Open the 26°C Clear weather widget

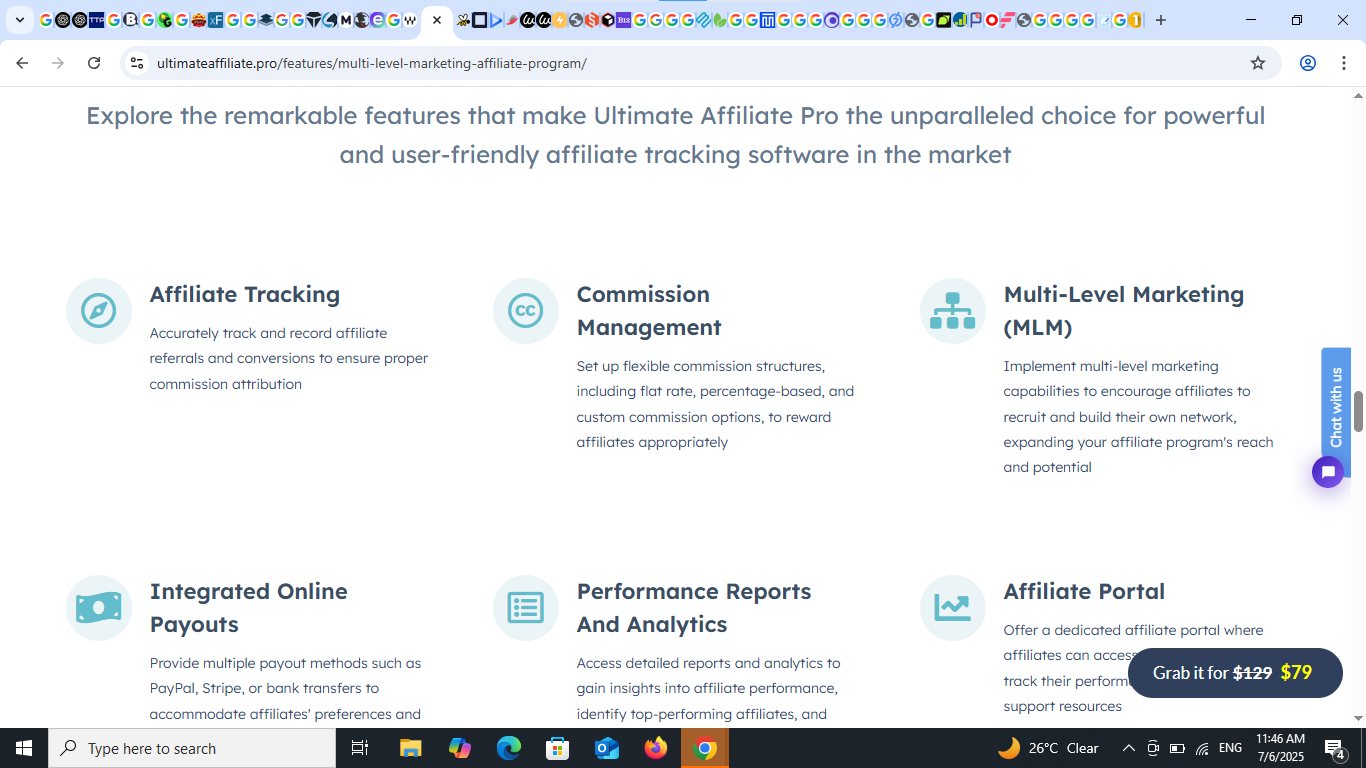(x=1049, y=748)
